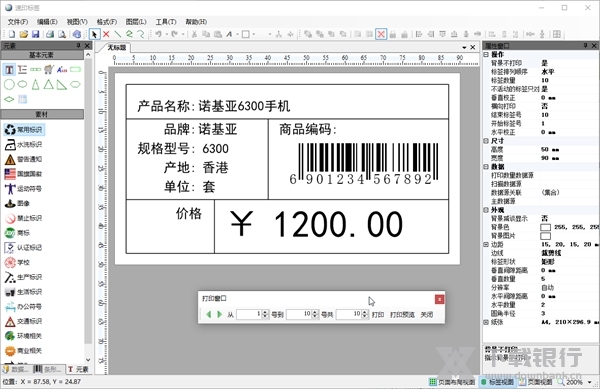
Task: Click the Undo arrow icon
Action: [x=158, y=34]
